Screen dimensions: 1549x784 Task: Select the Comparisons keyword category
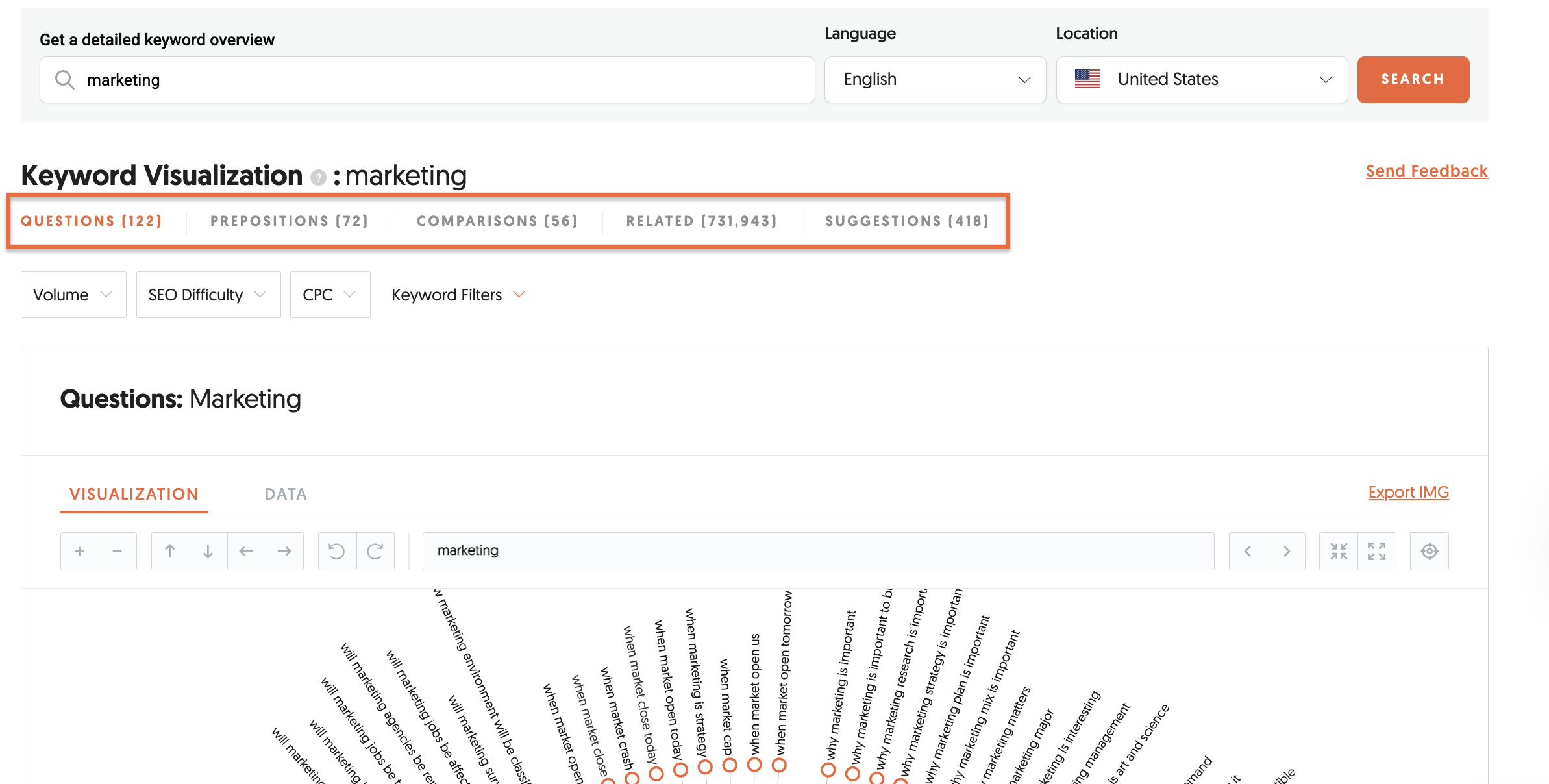497,221
